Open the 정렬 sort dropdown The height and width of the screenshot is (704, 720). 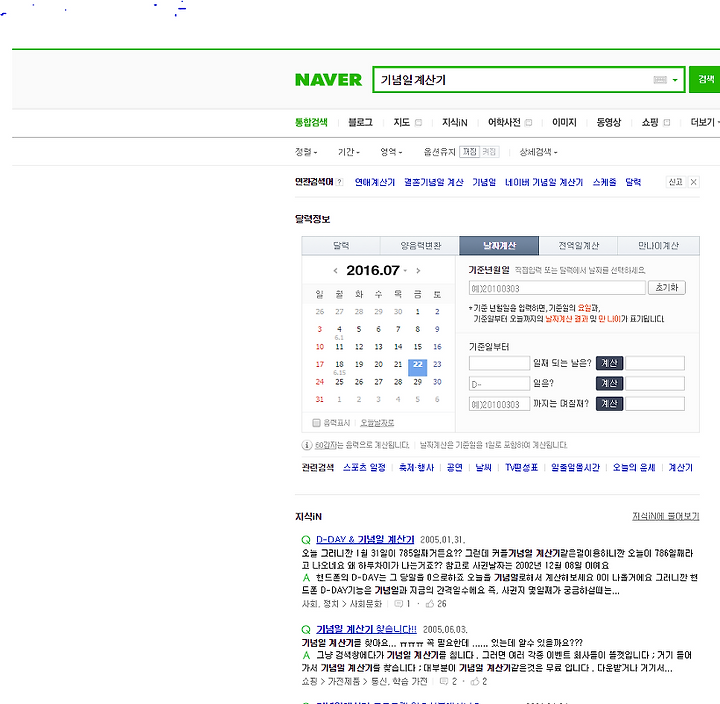306,152
